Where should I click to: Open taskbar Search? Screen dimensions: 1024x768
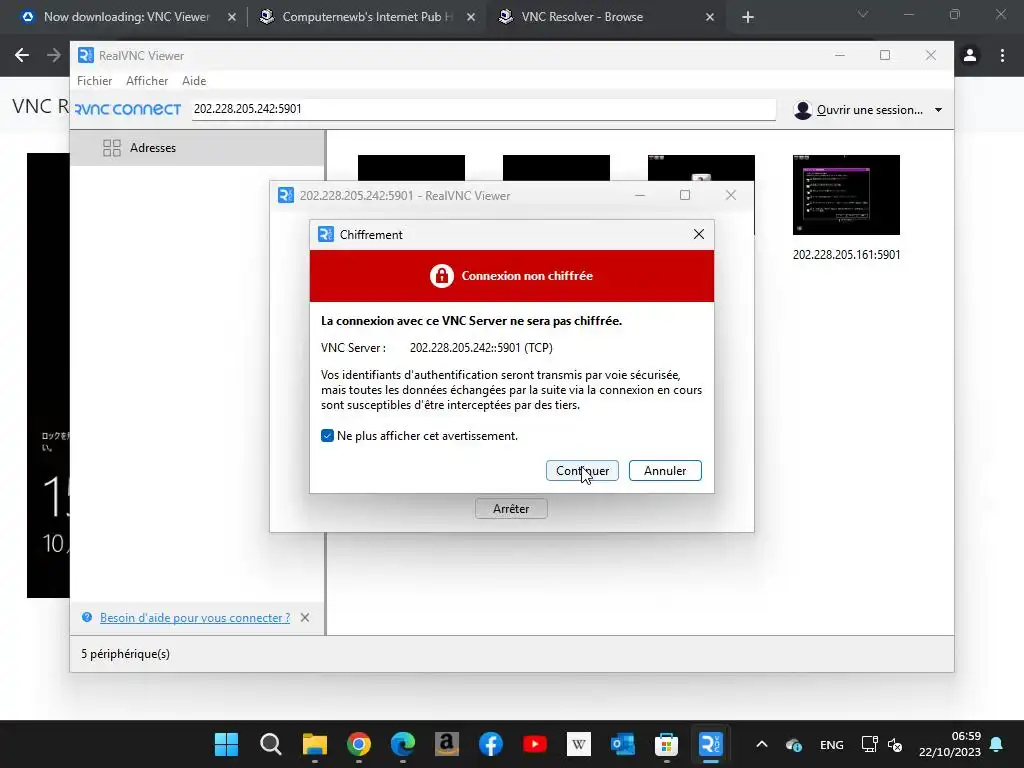[x=270, y=744]
